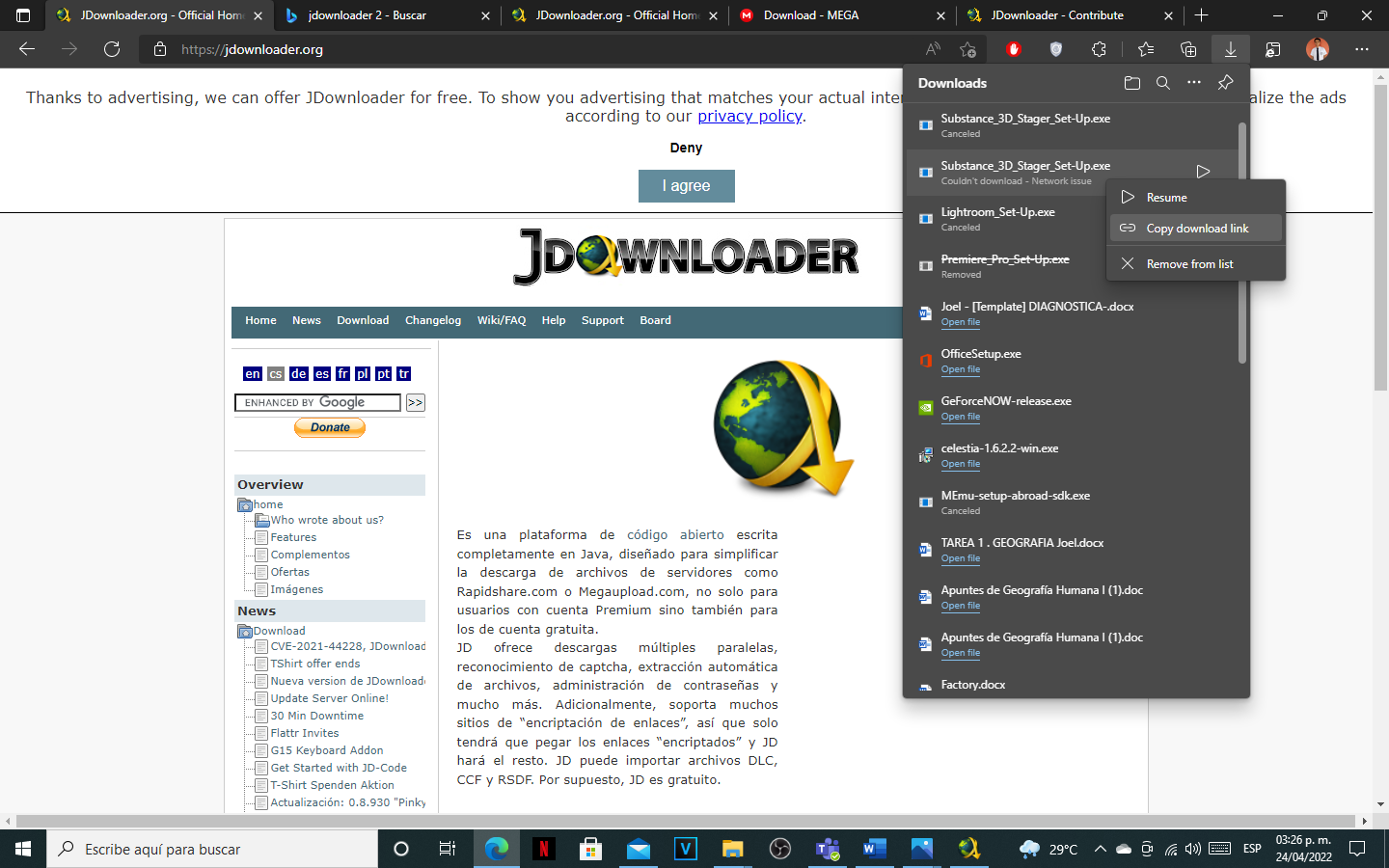
Task: Open file link for celestia-1.6.2.2-win.exe
Action: tap(961, 464)
